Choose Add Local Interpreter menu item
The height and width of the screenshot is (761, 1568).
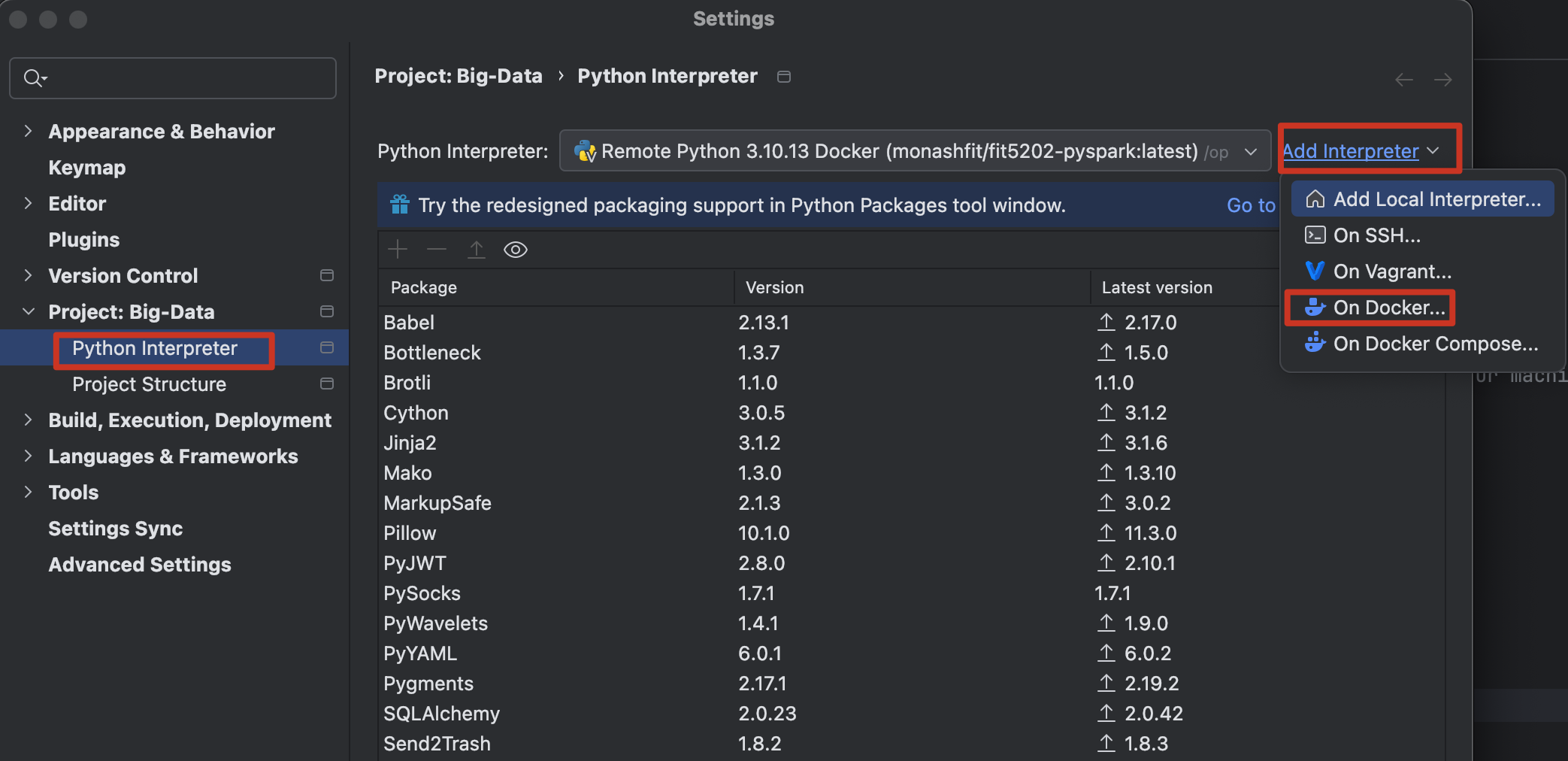click(1422, 199)
